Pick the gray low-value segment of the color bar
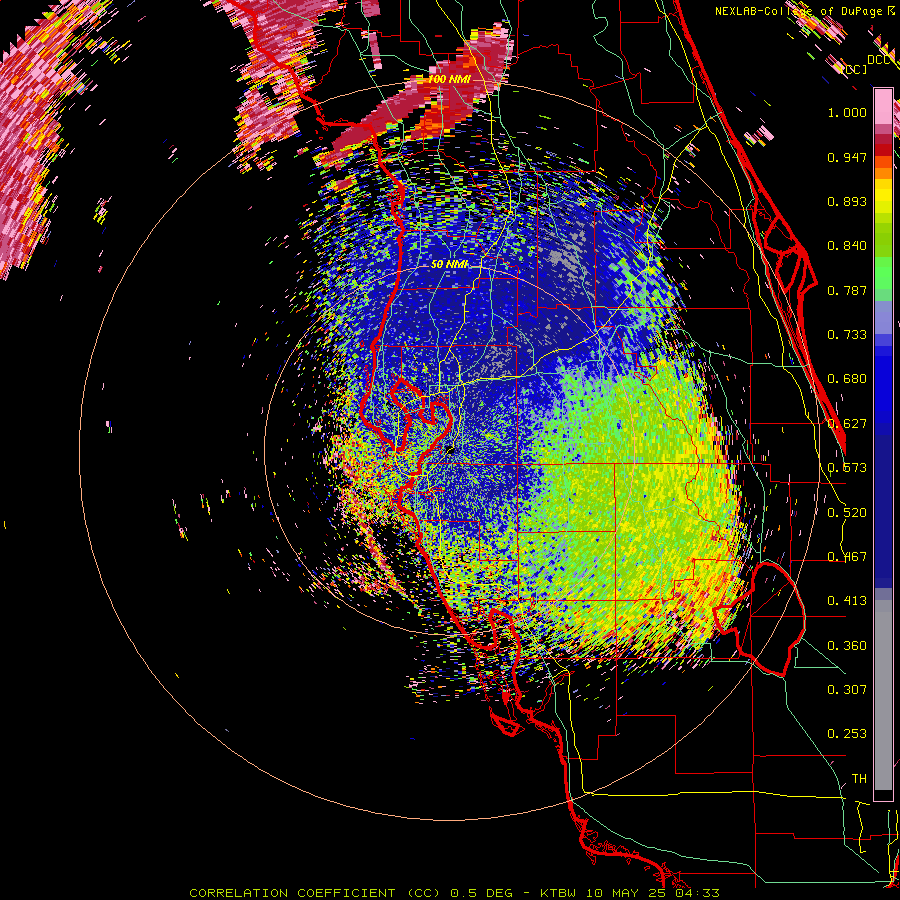This screenshot has height=900, width=900. coord(883,695)
